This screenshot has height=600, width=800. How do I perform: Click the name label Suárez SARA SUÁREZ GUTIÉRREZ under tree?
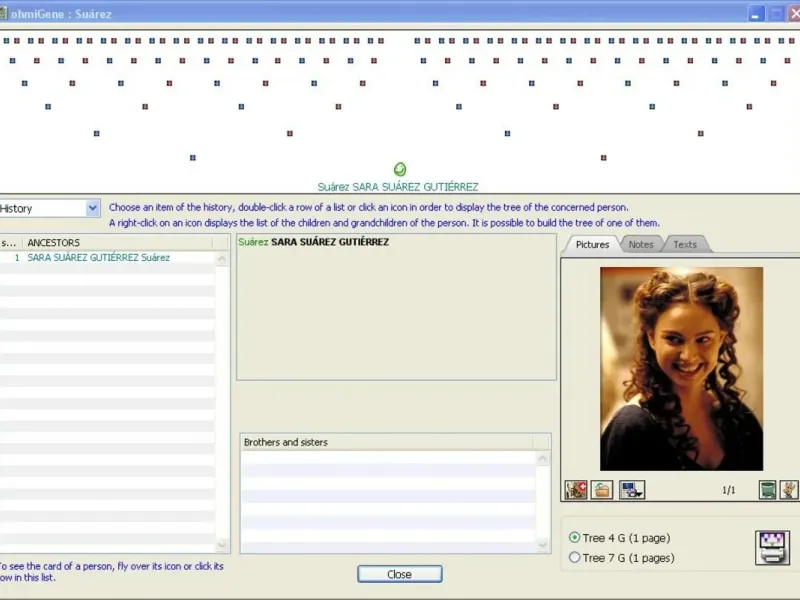[398, 187]
